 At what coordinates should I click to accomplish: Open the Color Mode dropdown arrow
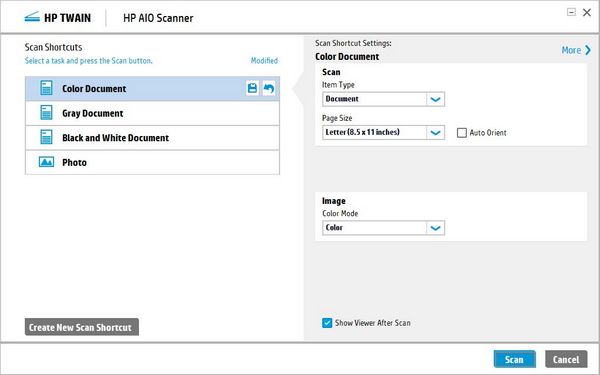coord(435,228)
